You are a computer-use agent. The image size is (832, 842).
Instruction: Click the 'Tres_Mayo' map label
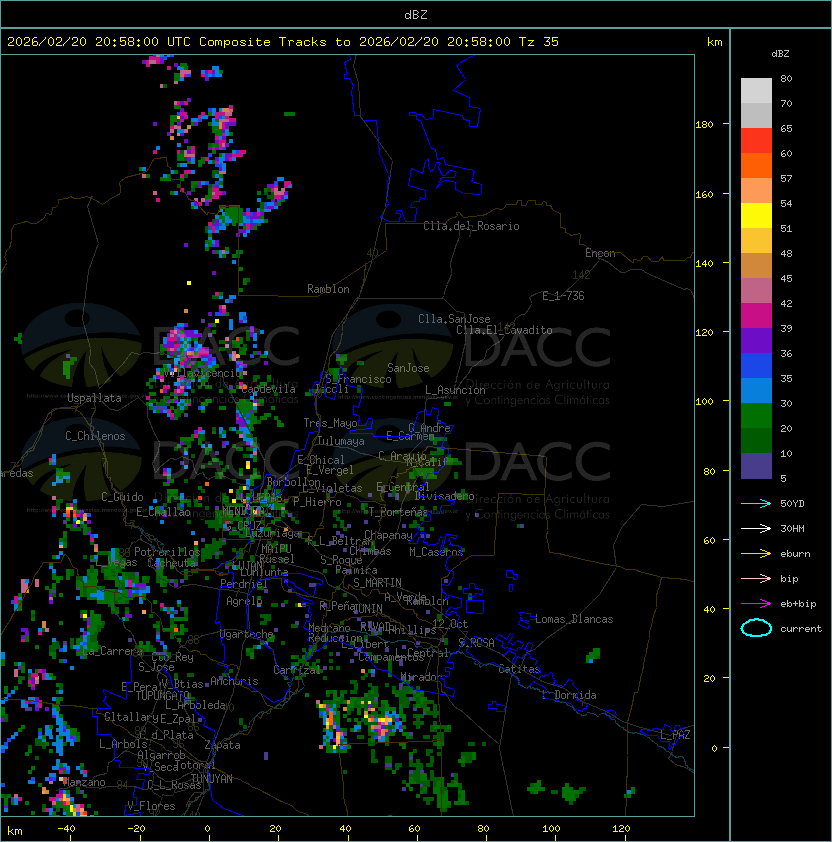click(x=330, y=423)
